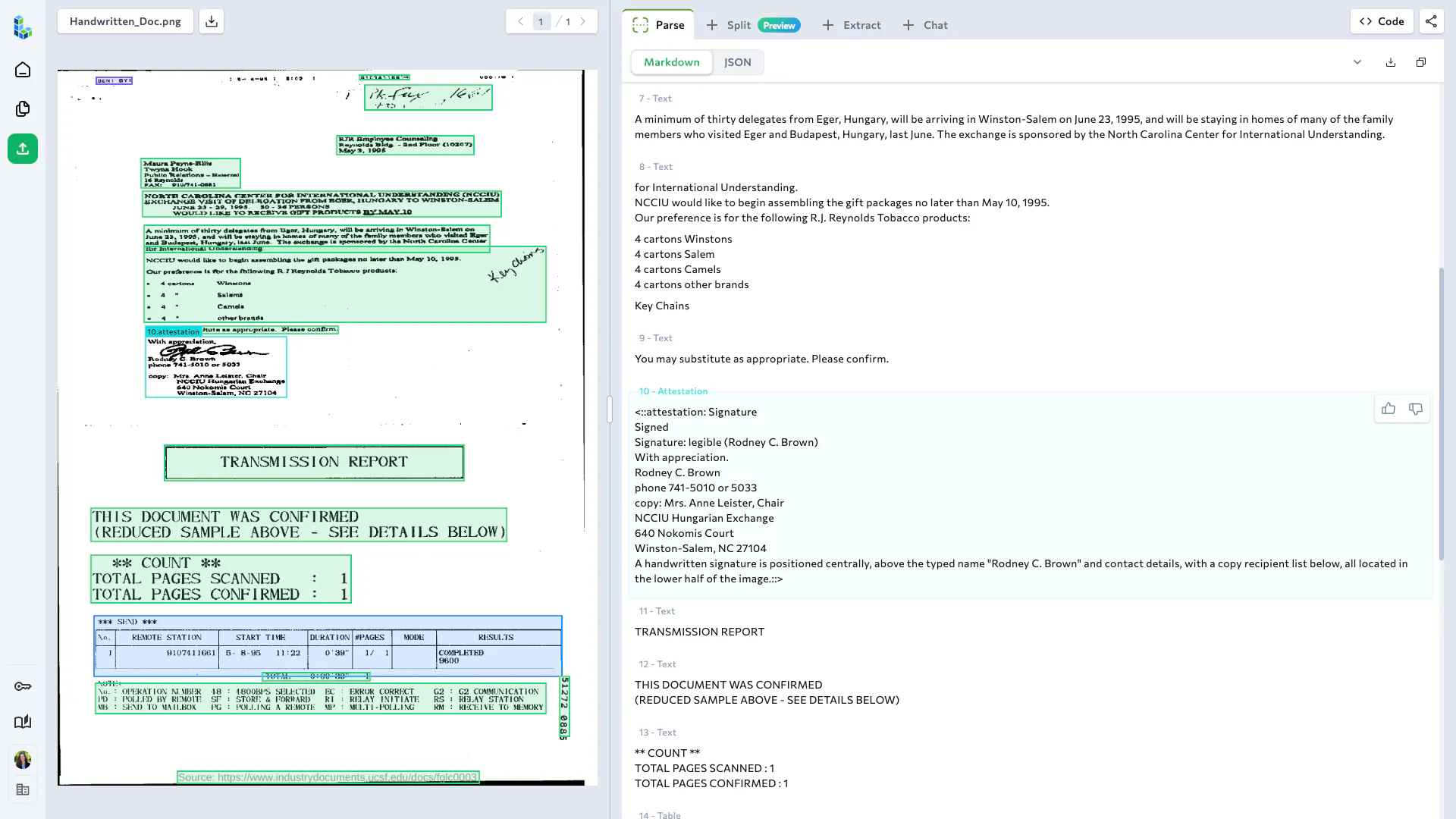Go to next page arrow
The width and height of the screenshot is (1456, 819).
[582, 21]
